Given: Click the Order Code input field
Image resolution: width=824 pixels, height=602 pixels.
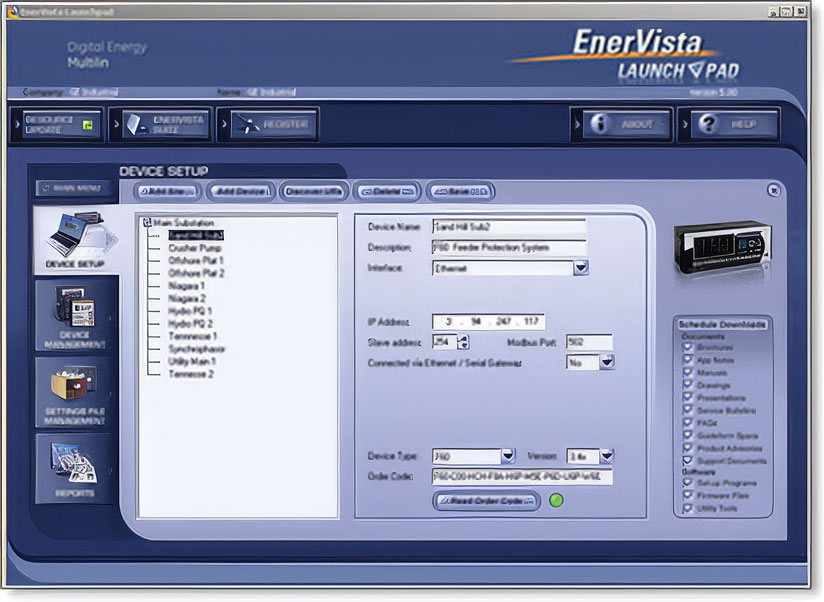Looking at the screenshot, I should tap(522, 476).
